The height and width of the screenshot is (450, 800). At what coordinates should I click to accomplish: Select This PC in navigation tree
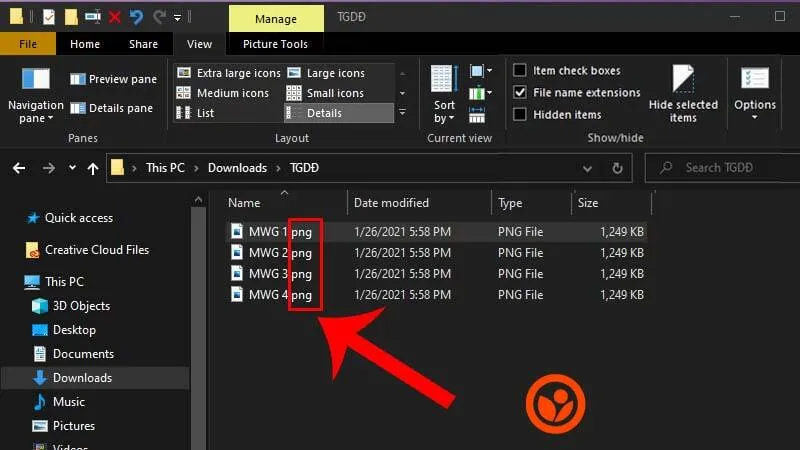[54, 282]
